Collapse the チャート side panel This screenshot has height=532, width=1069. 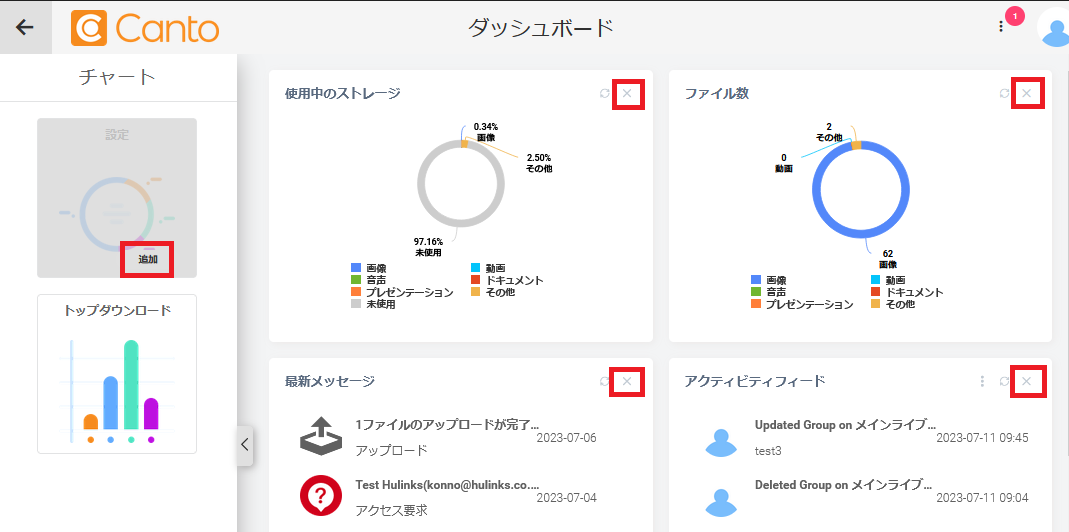245,446
